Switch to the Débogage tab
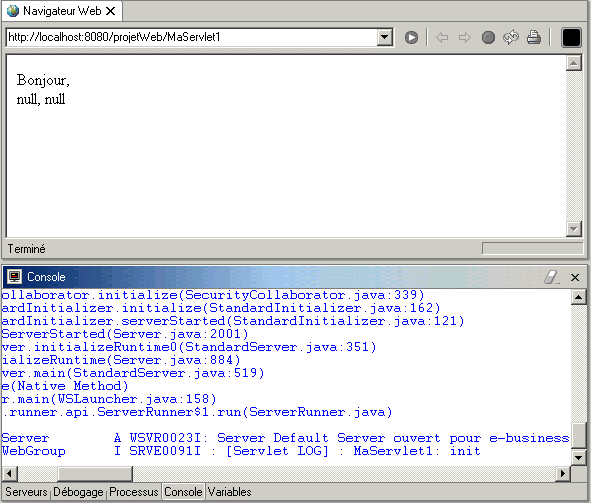Image resolution: width=591 pixels, height=503 pixels. (78, 492)
